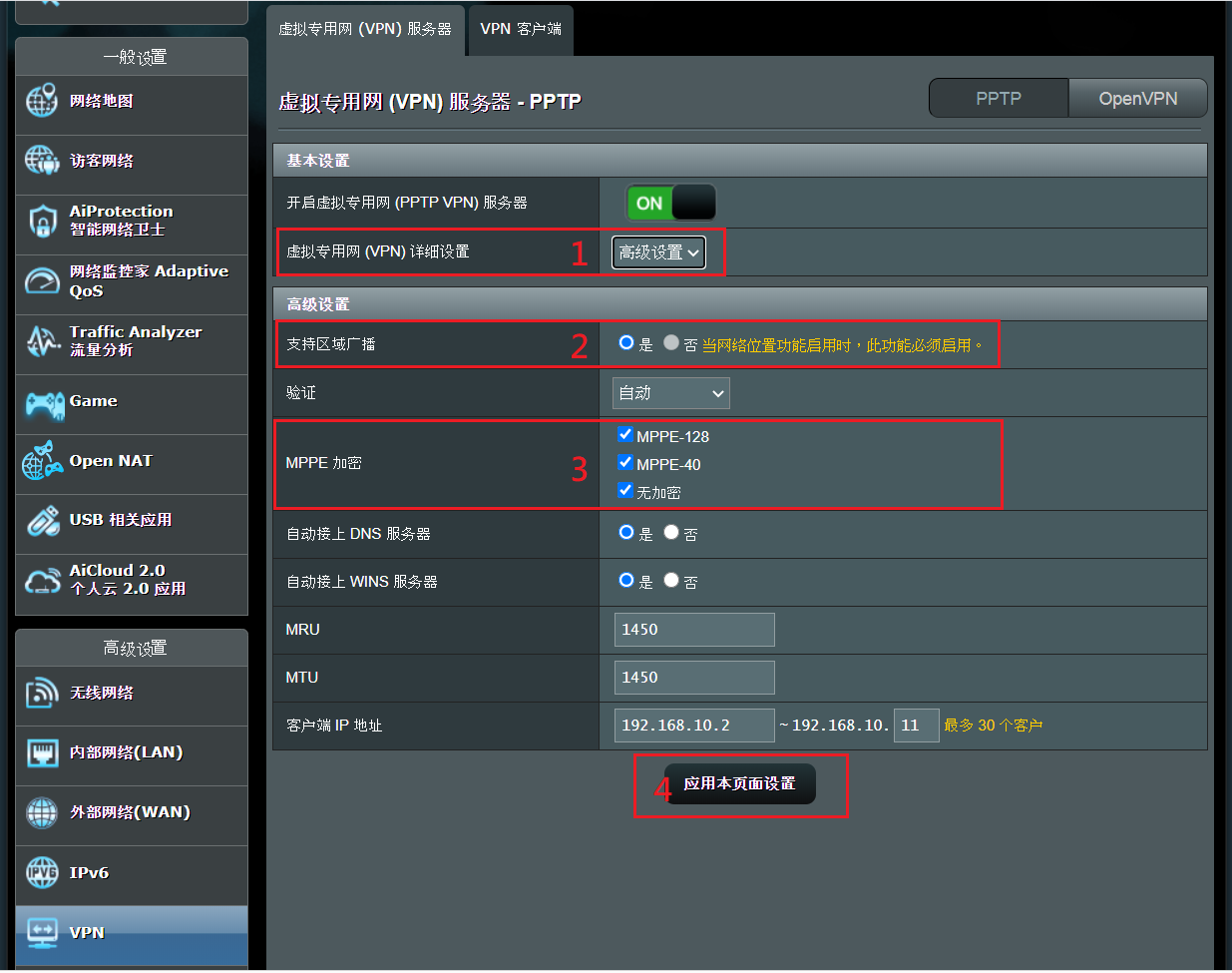The width and height of the screenshot is (1232, 973).
Task: Open the AiProtection 智能网络卫士 menu item
Action: (x=132, y=225)
